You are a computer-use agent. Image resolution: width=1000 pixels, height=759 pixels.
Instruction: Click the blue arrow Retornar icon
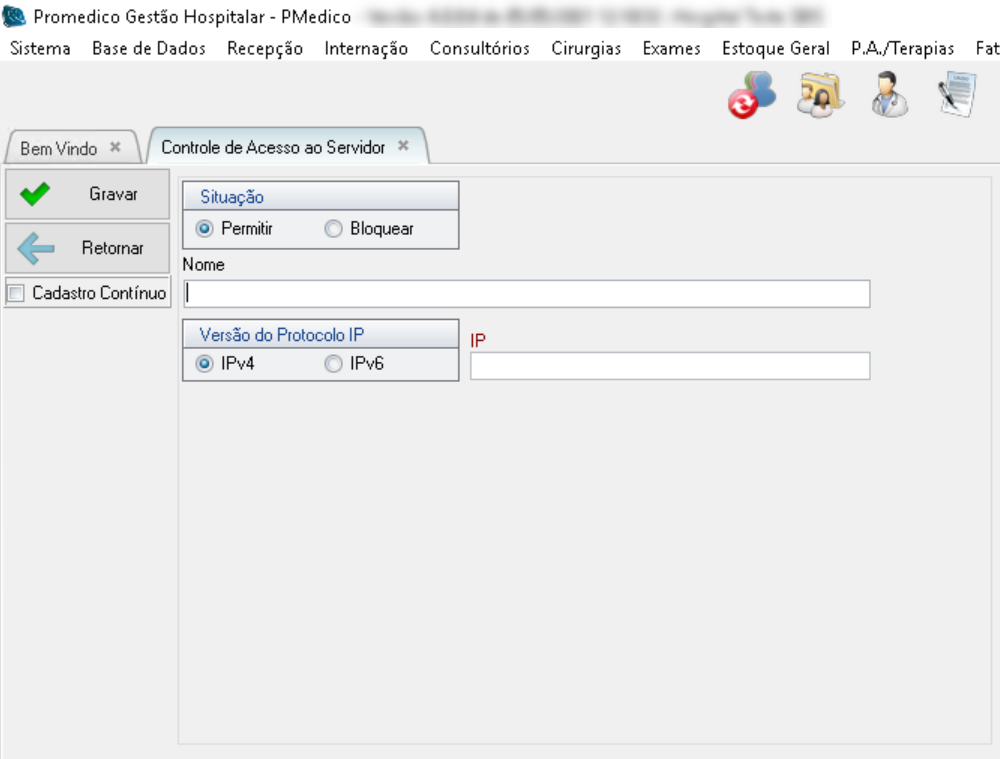(x=36, y=248)
